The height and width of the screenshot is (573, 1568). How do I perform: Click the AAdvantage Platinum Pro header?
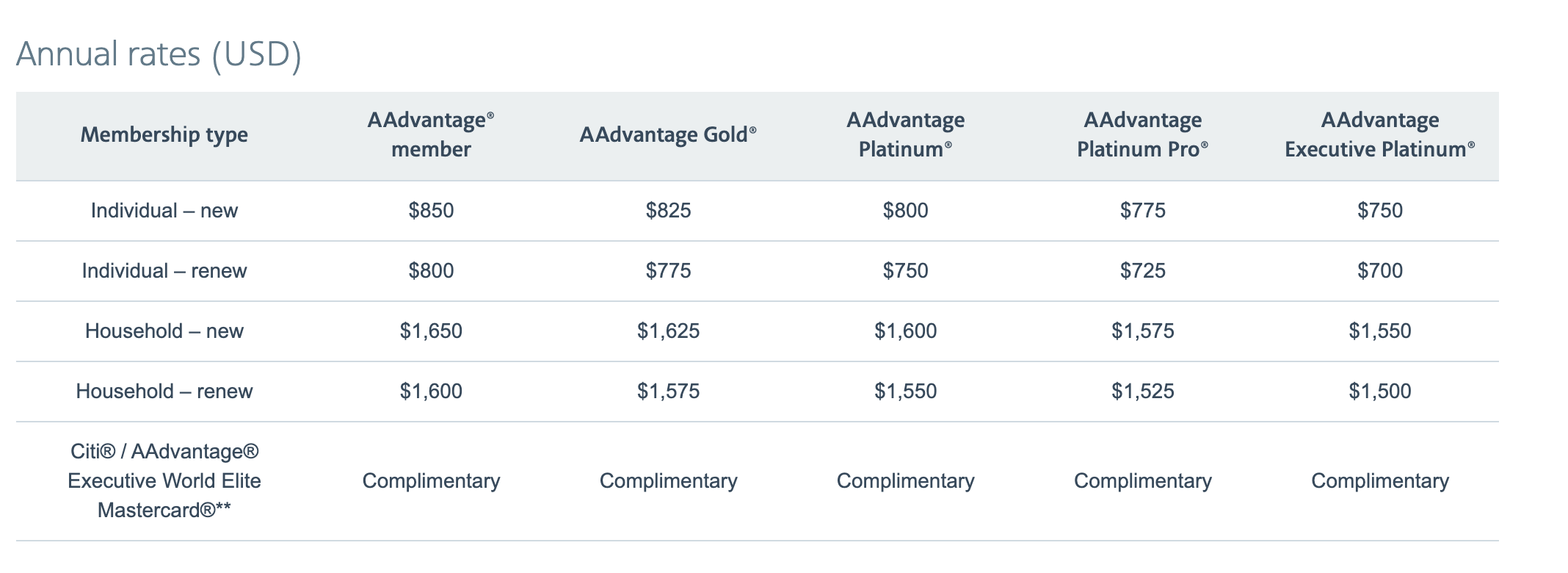point(1142,135)
